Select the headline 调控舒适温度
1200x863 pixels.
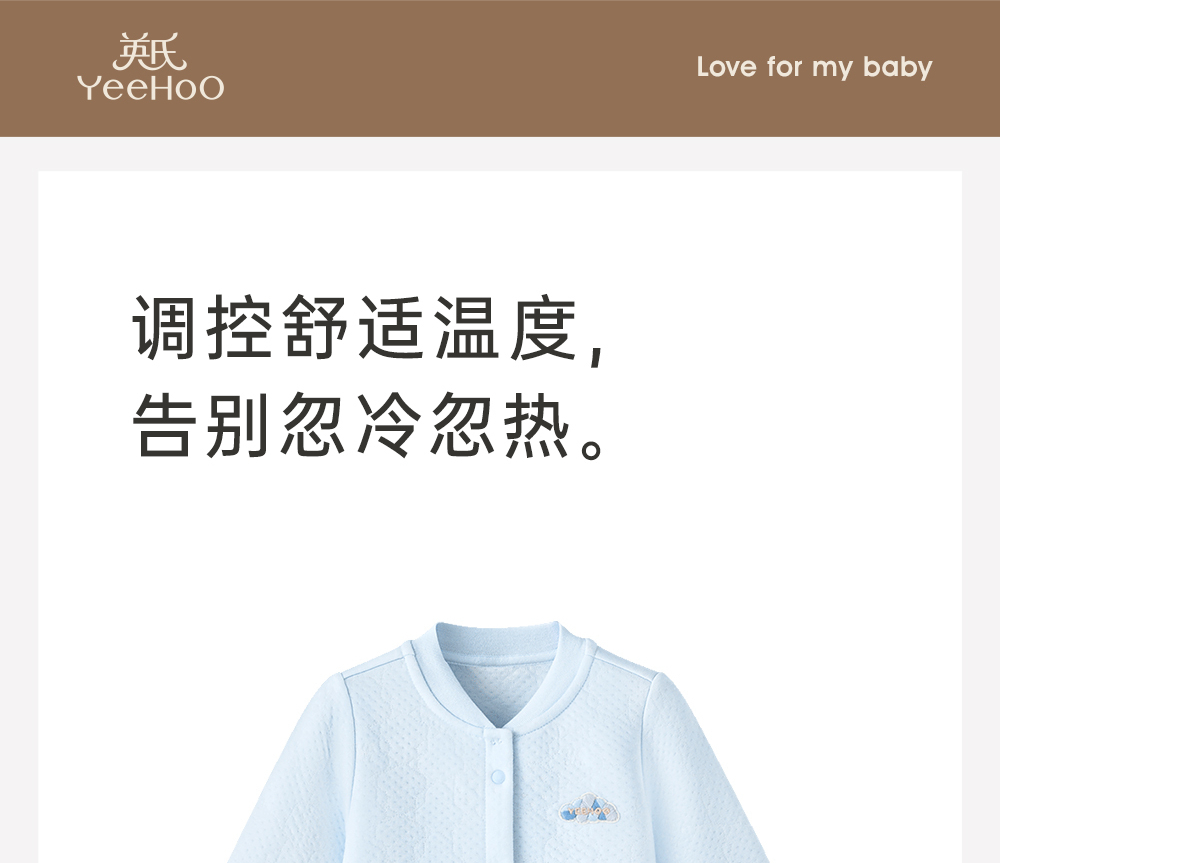tap(356, 328)
